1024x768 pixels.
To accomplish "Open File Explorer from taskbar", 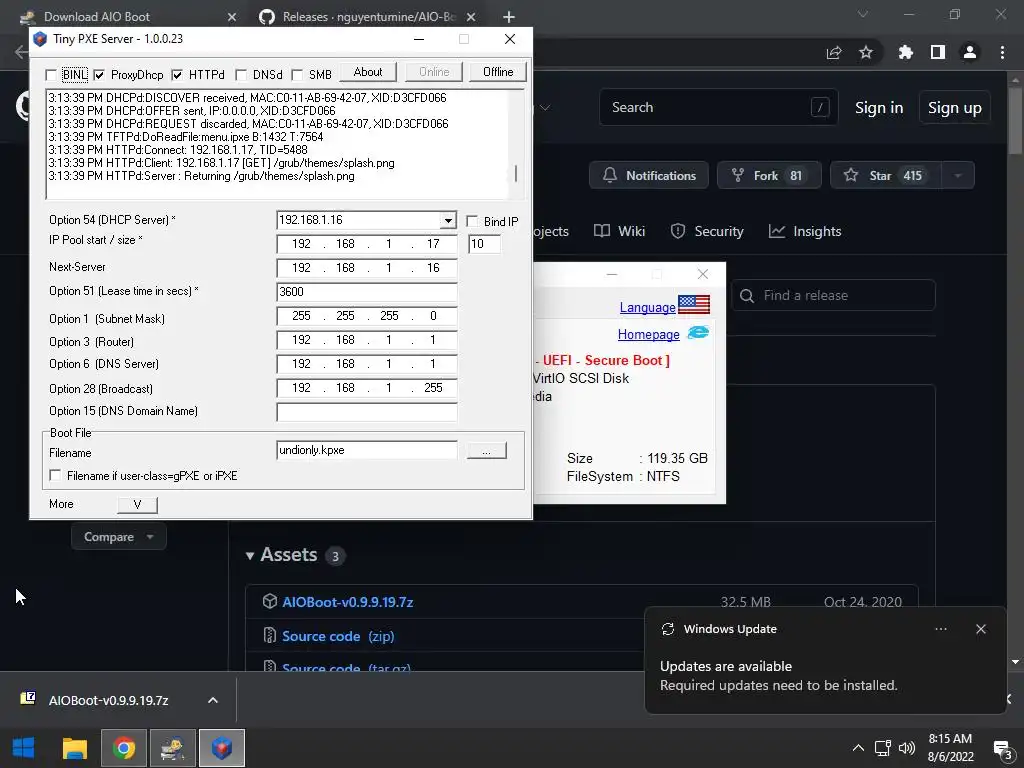I will pos(75,748).
